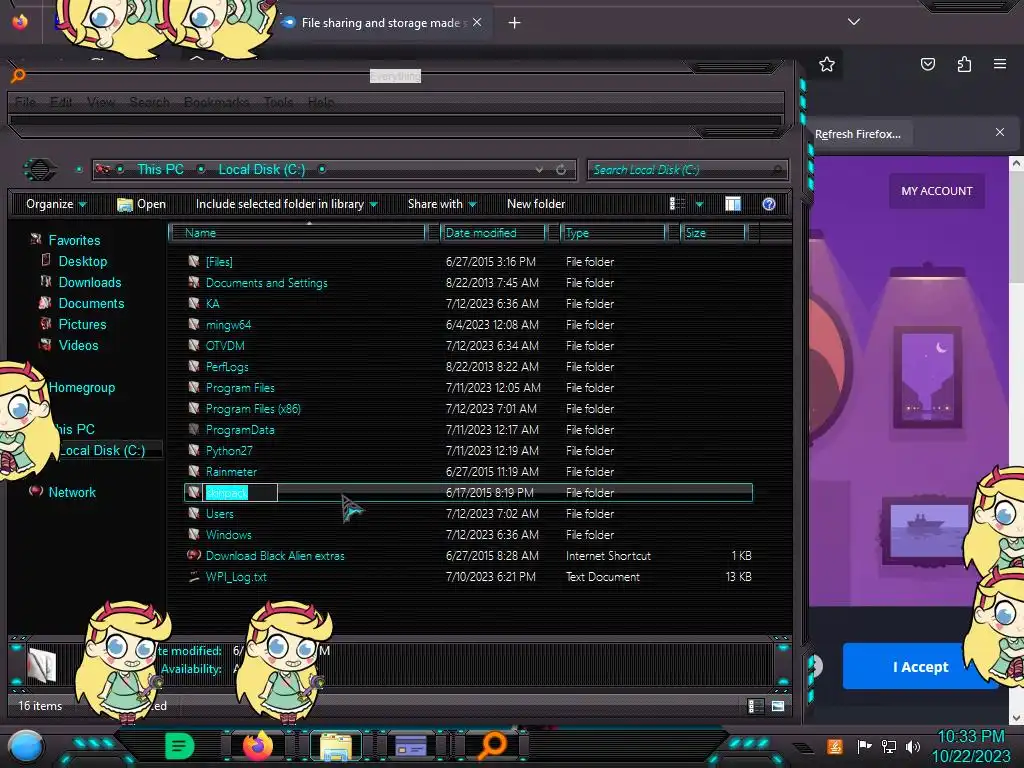Viewport: 1024px width, 768px height.
Task: List all Firefox tabs chevron
Action: tap(853, 22)
